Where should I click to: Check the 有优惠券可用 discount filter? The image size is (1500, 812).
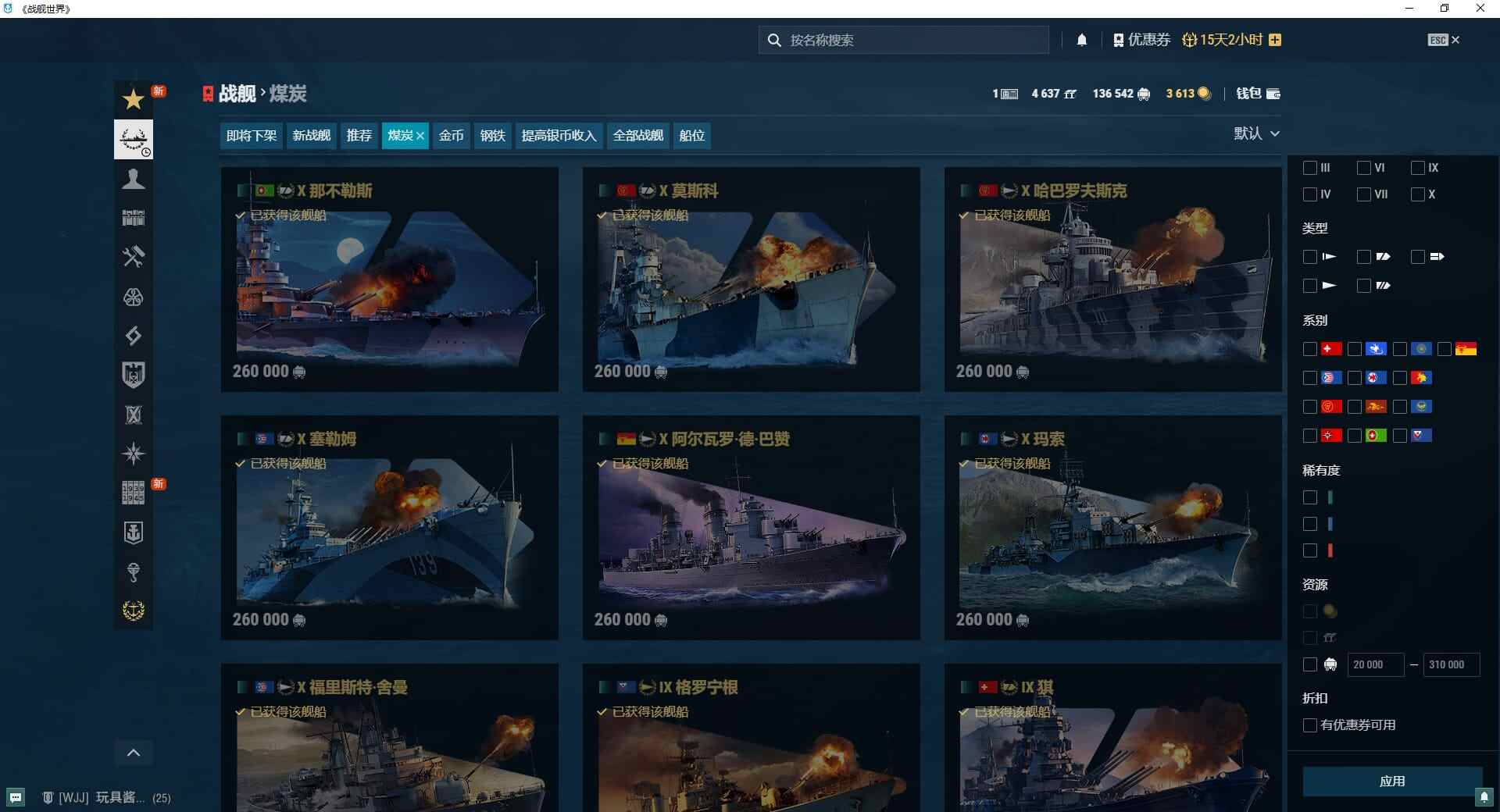(x=1310, y=725)
